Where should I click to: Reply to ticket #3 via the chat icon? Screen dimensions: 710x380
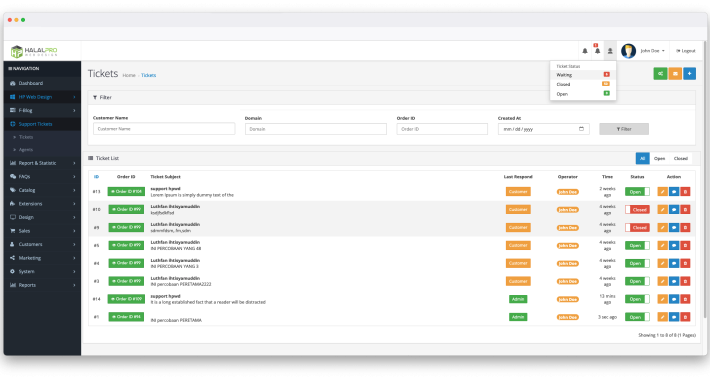pos(674,281)
